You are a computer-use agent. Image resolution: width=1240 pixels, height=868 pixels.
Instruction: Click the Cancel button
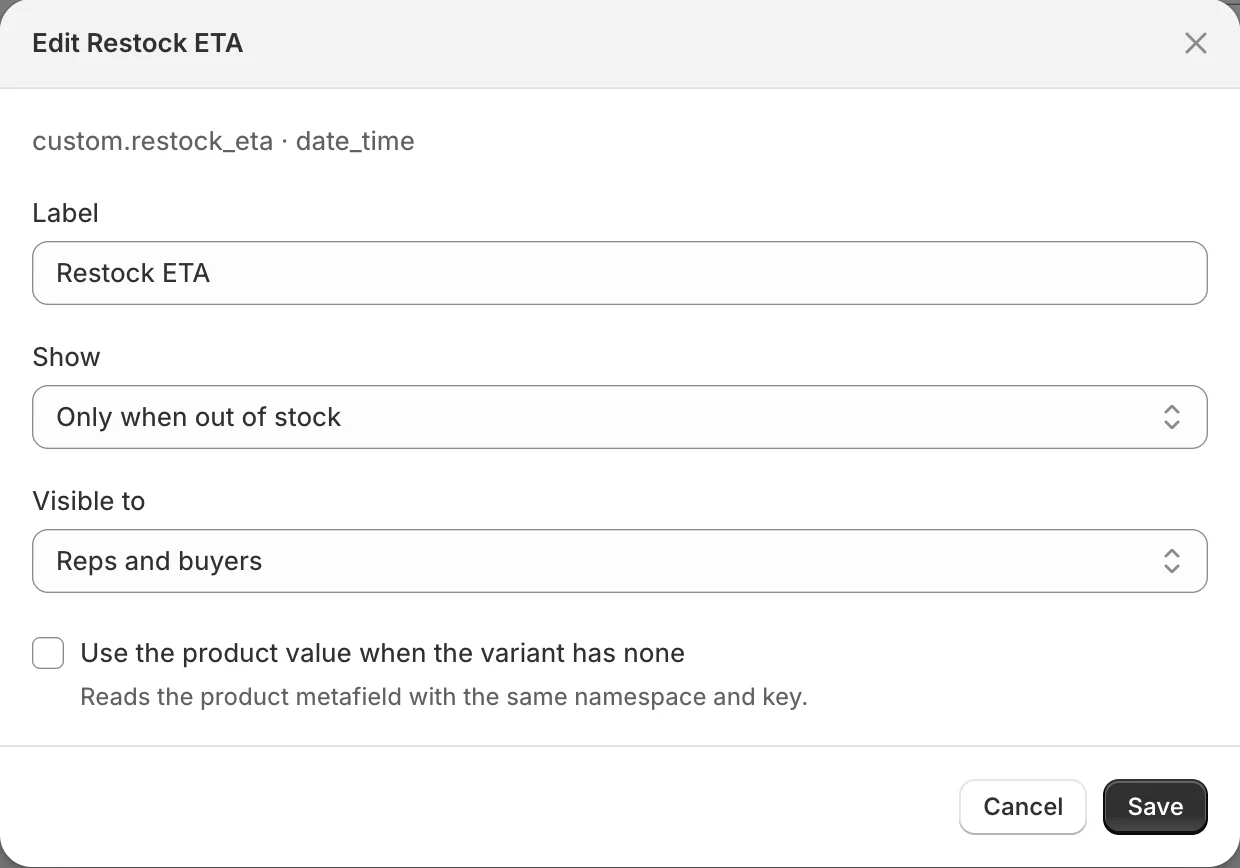pos(1023,807)
